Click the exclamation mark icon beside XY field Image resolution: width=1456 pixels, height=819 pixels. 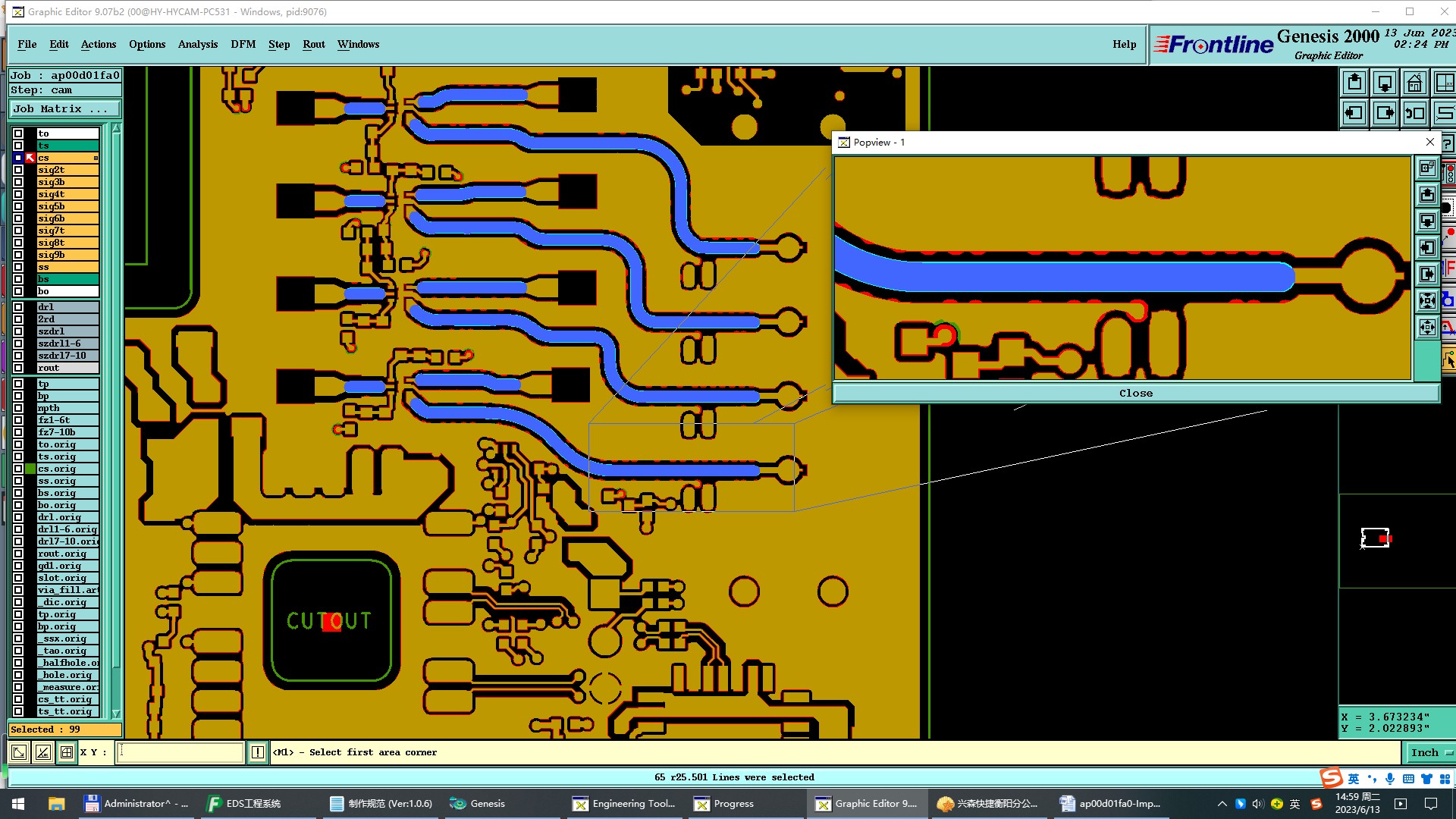[x=258, y=752]
